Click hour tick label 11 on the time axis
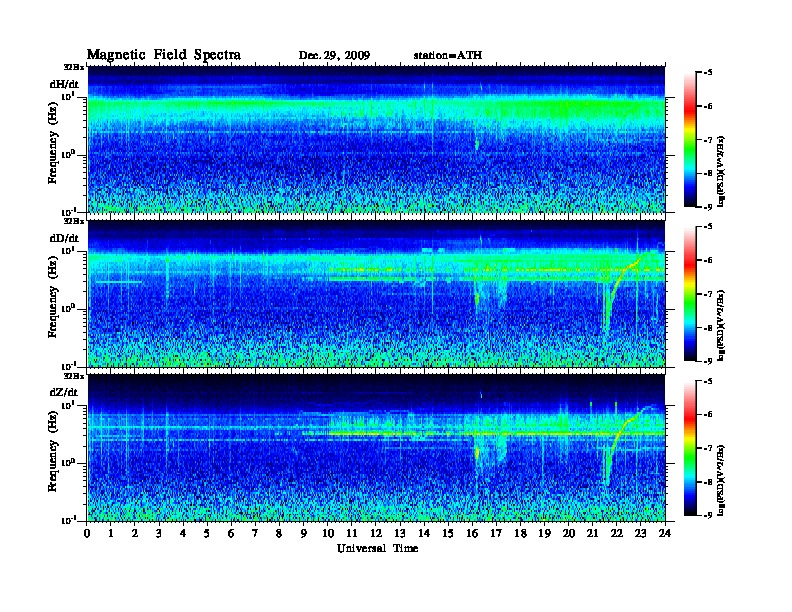 (352, 534)
